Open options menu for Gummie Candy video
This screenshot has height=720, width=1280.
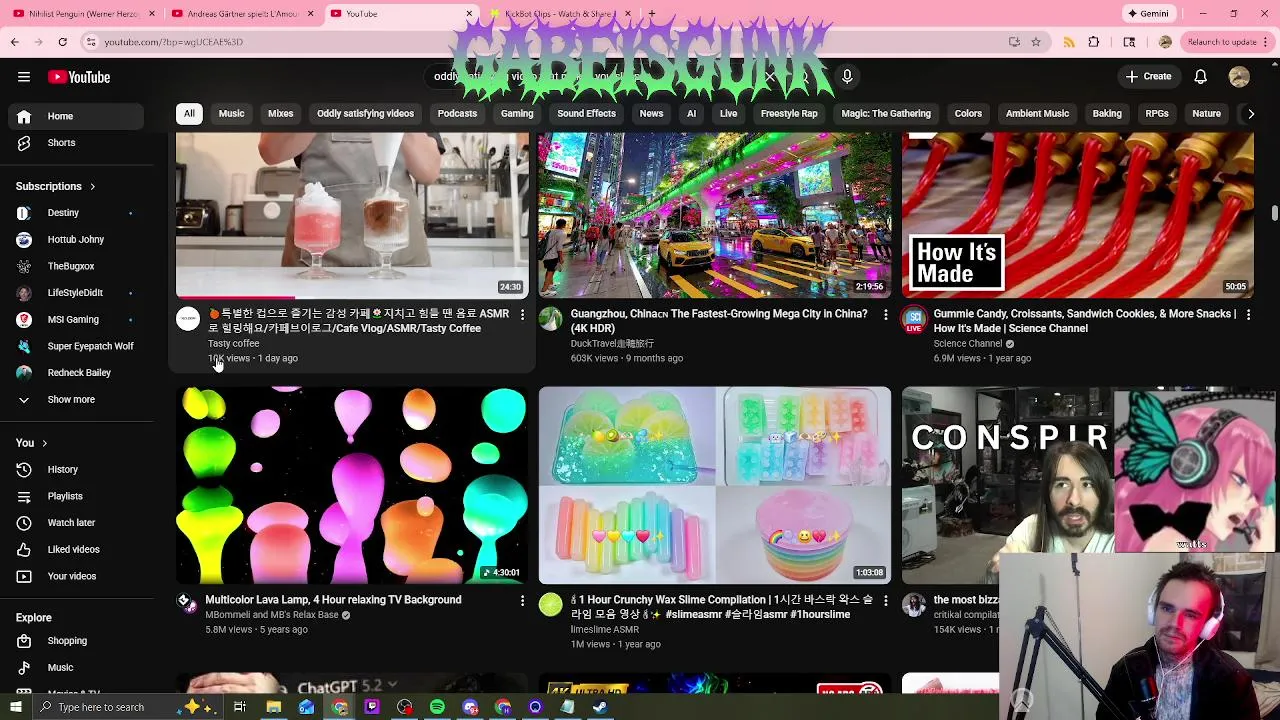click(x=1248, y=315)
